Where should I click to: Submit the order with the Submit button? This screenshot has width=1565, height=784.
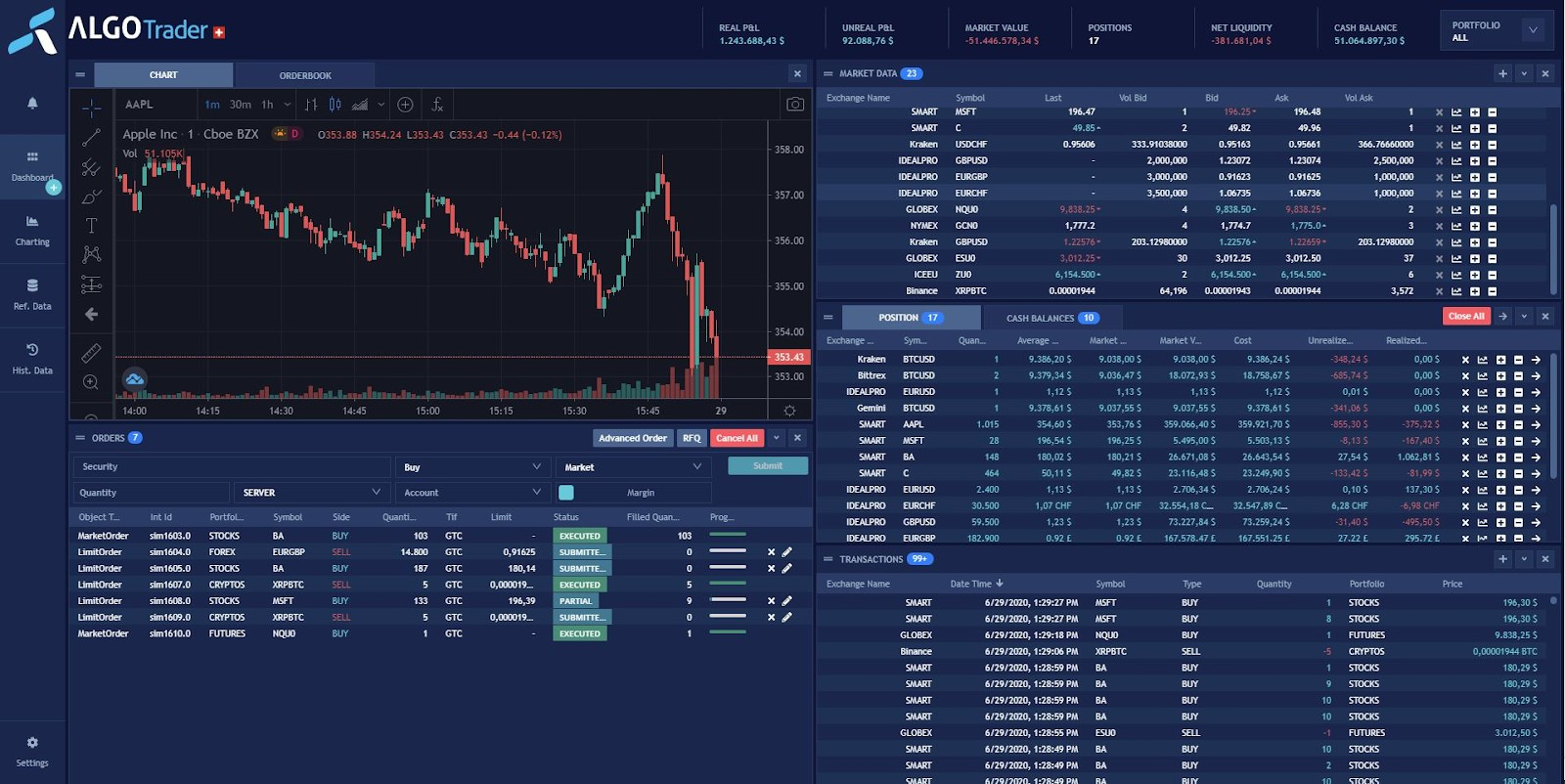click(768, 466)
